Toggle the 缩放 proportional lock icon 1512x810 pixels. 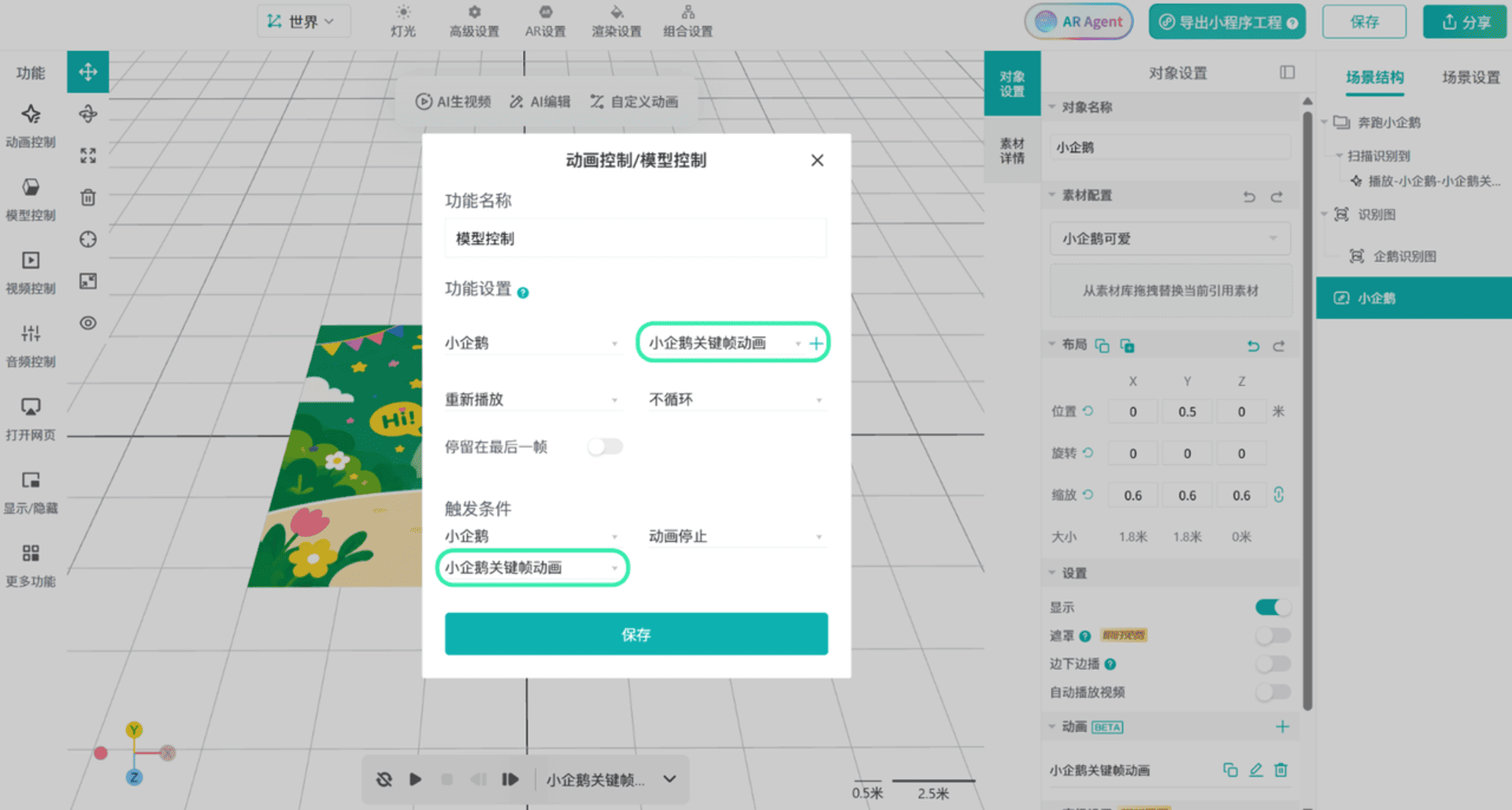pos(1279,494)
